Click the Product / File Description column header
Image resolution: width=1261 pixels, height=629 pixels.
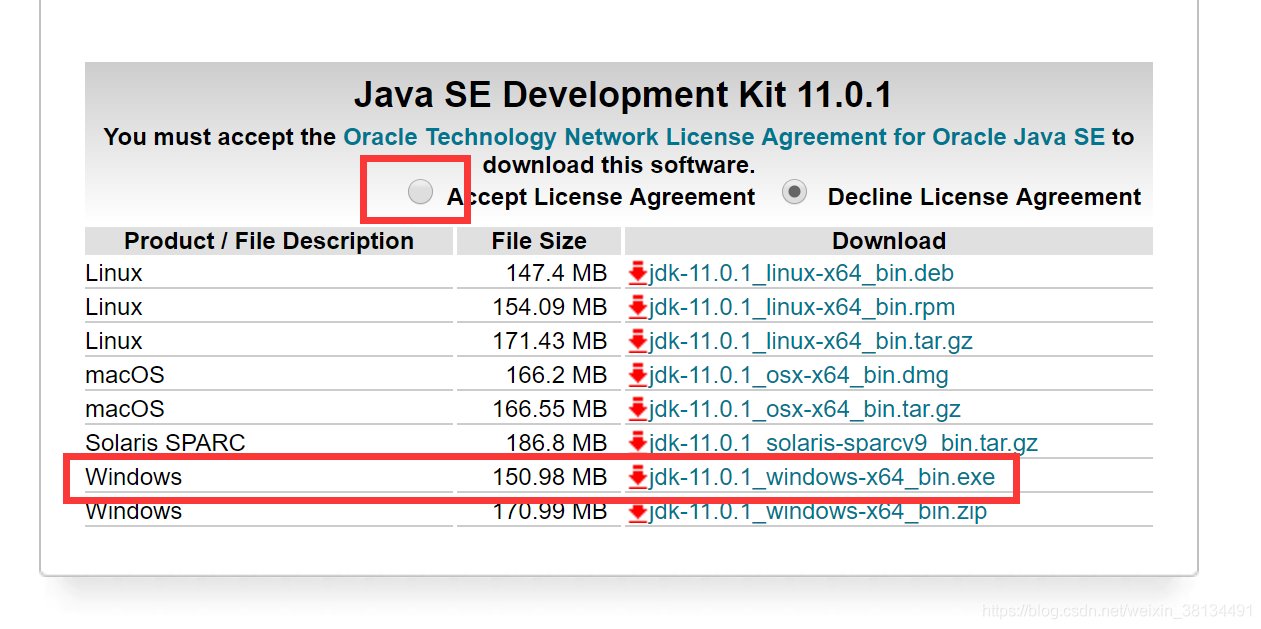tap(269, 241)
